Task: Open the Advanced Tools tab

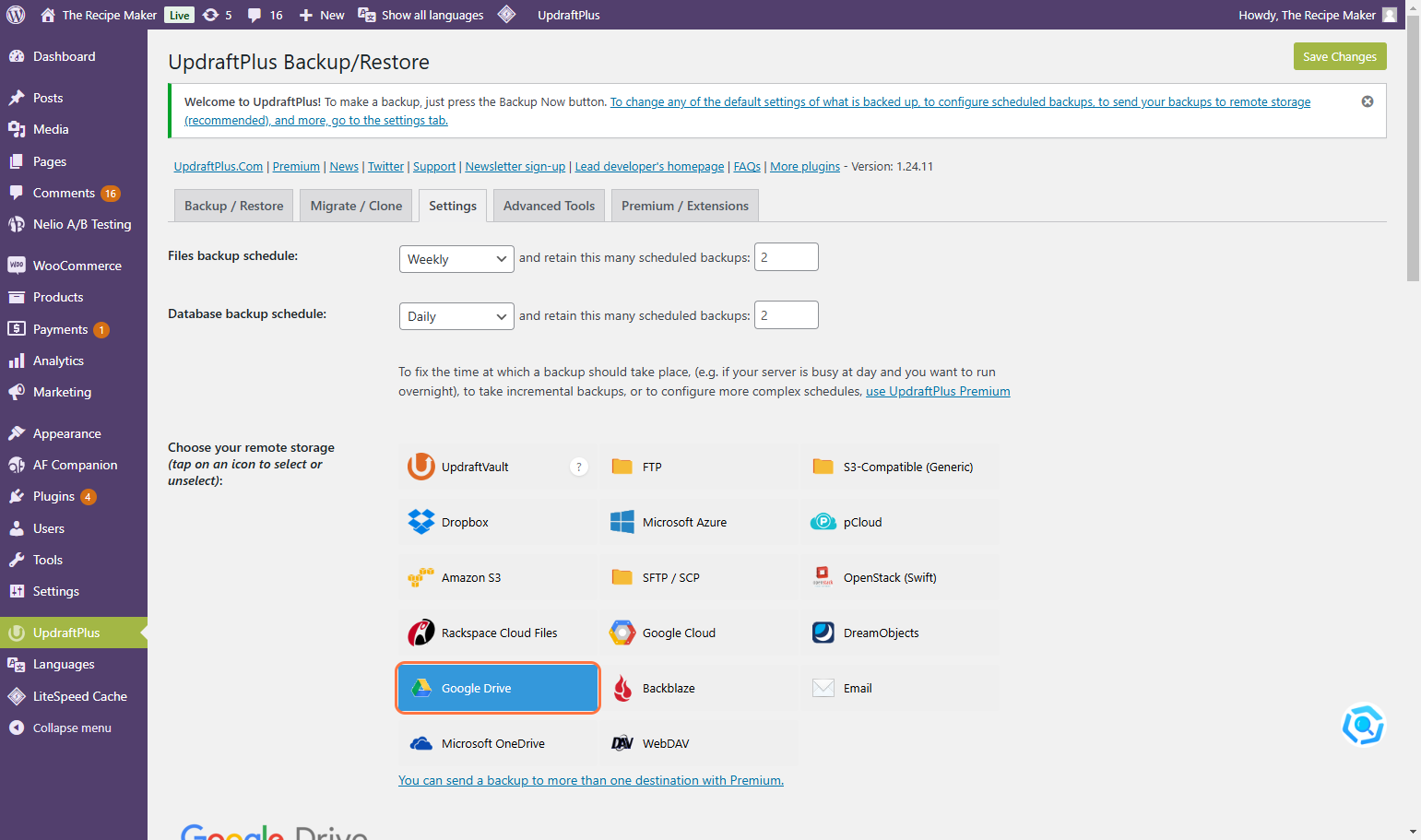Action: [x=549, y=206]
